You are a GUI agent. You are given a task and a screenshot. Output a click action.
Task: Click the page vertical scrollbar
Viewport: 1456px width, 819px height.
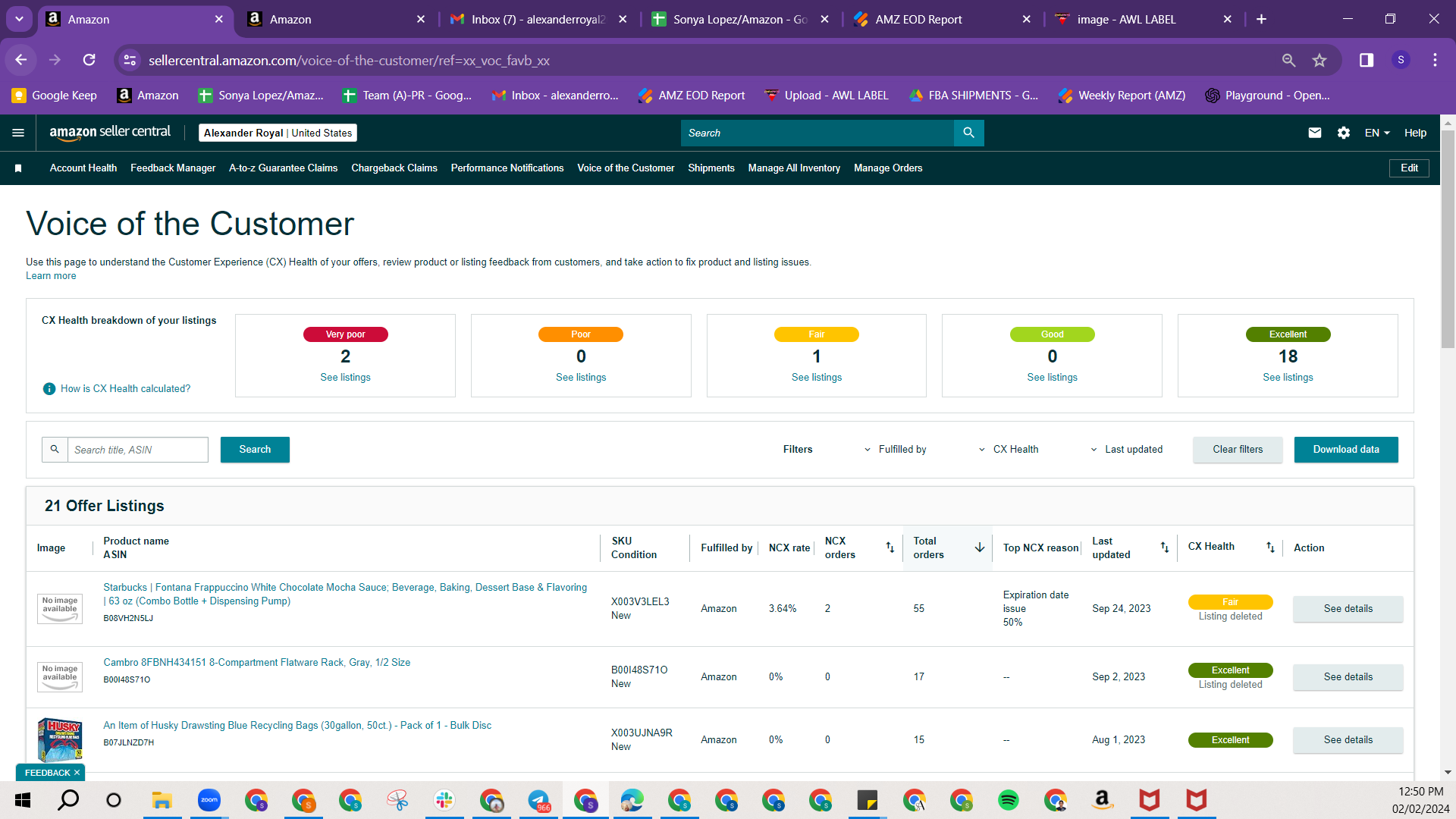coord(1448,240)
